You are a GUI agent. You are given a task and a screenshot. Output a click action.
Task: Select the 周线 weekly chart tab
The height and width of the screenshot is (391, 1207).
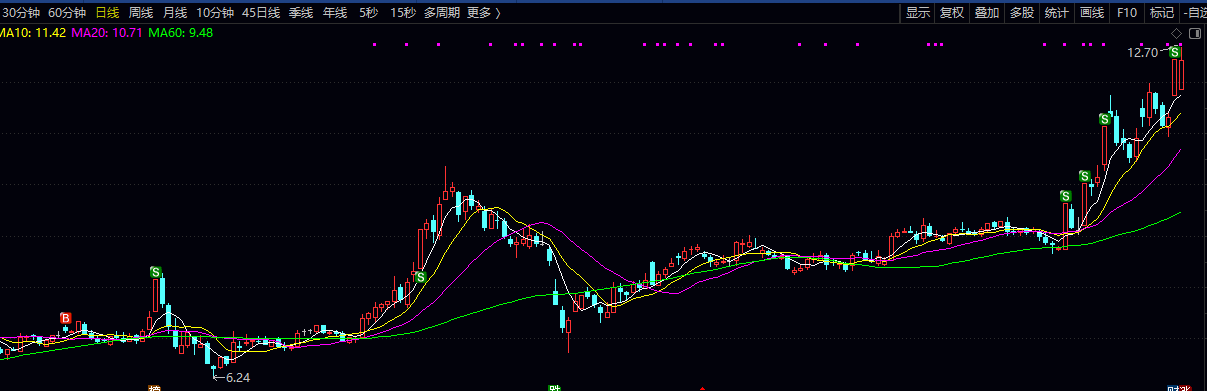coord(141,13)
